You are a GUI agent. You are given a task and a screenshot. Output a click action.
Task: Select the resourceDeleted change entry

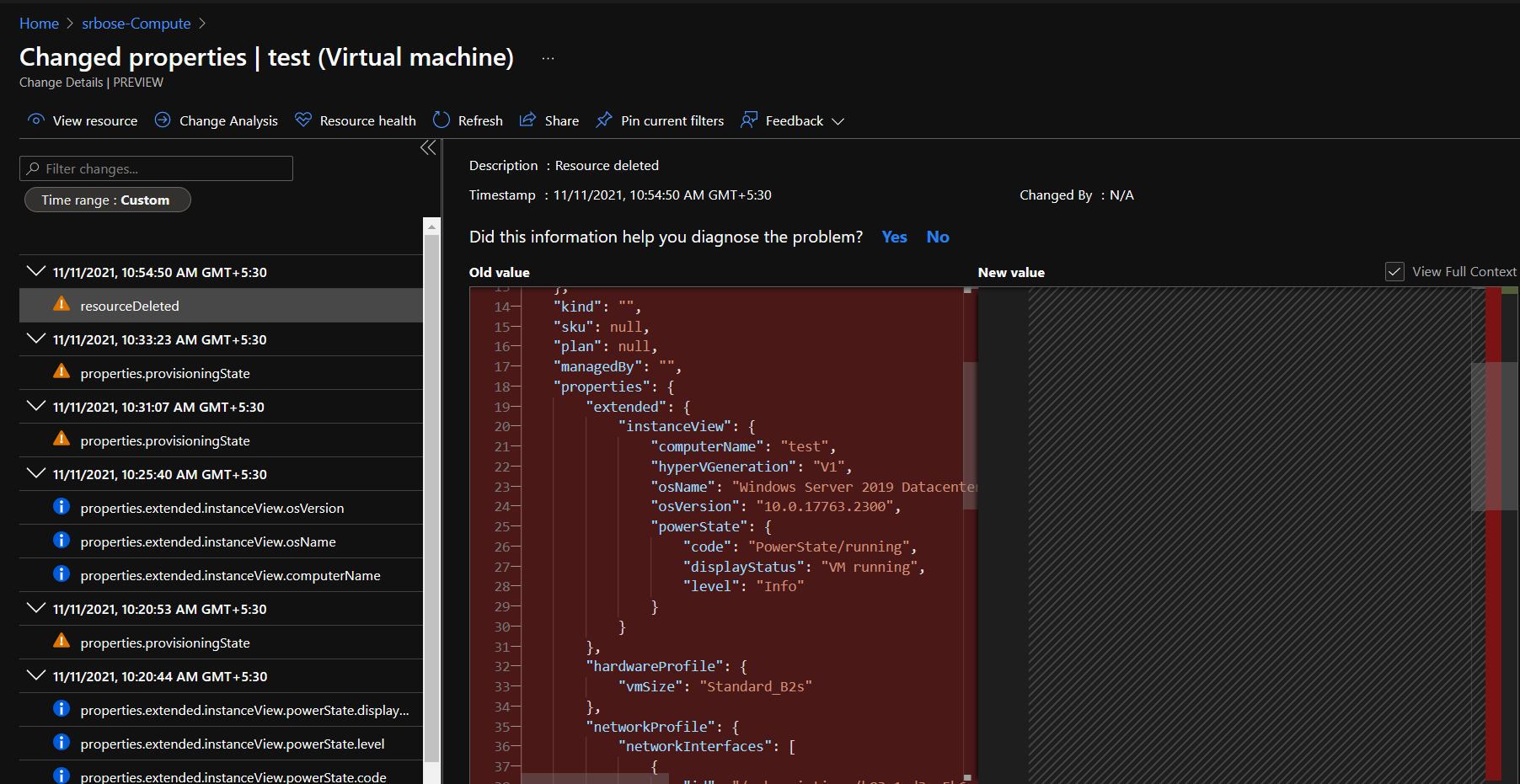click(x=130, y=306)
